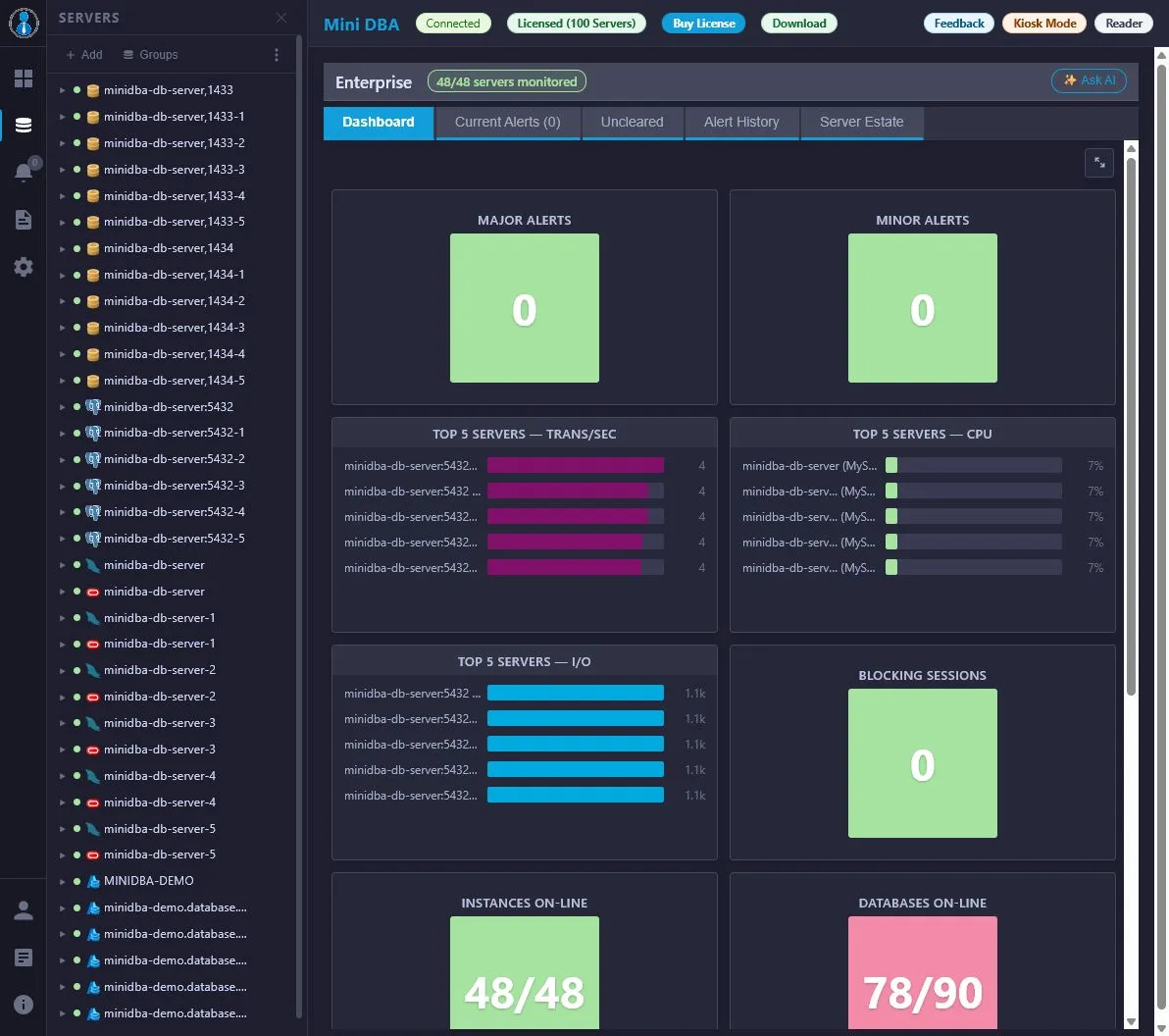
Task: Click the Minor Alerts green tile
Action: click(922, 308)
